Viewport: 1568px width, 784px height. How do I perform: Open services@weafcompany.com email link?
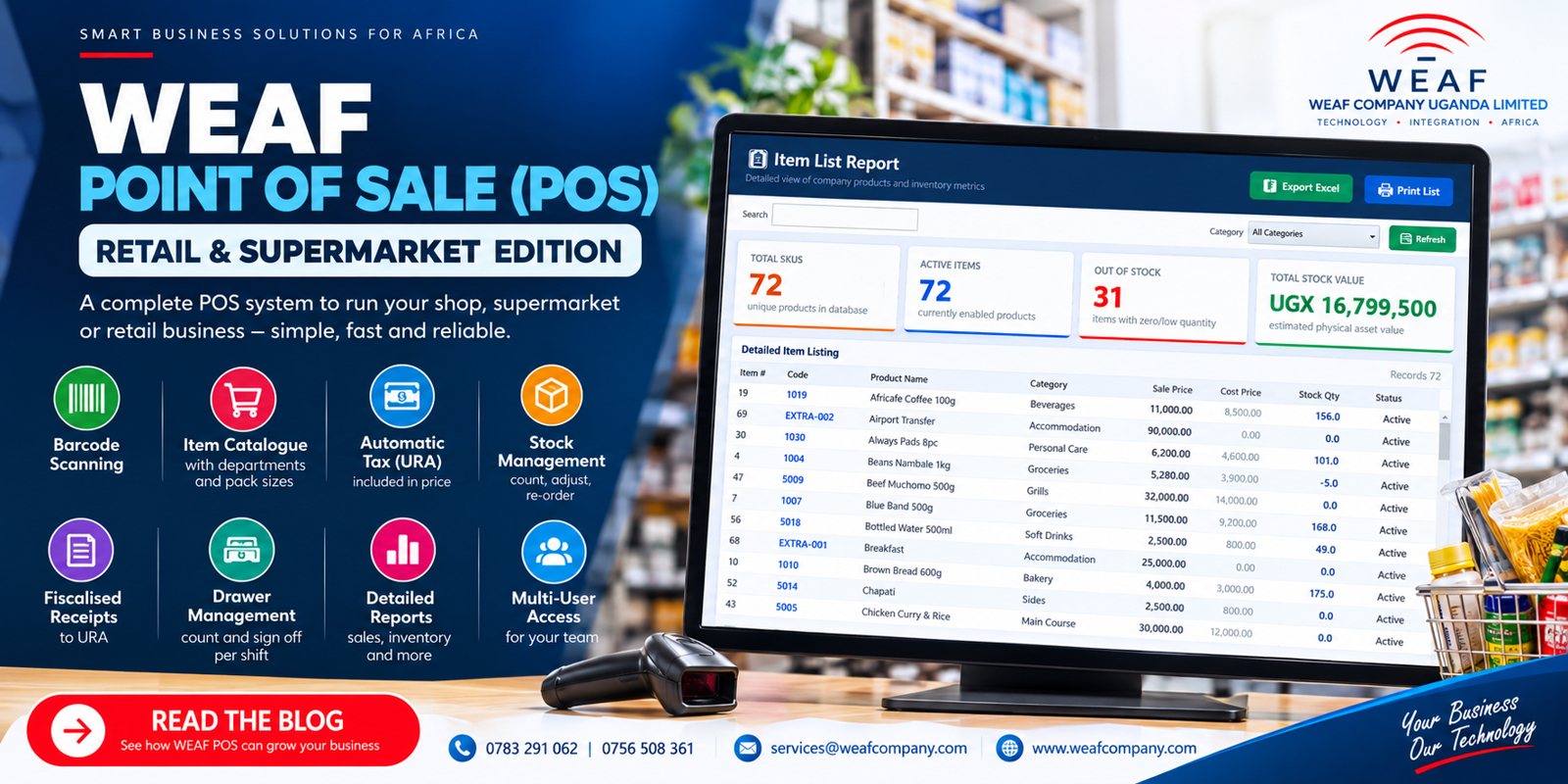(868, 748)
